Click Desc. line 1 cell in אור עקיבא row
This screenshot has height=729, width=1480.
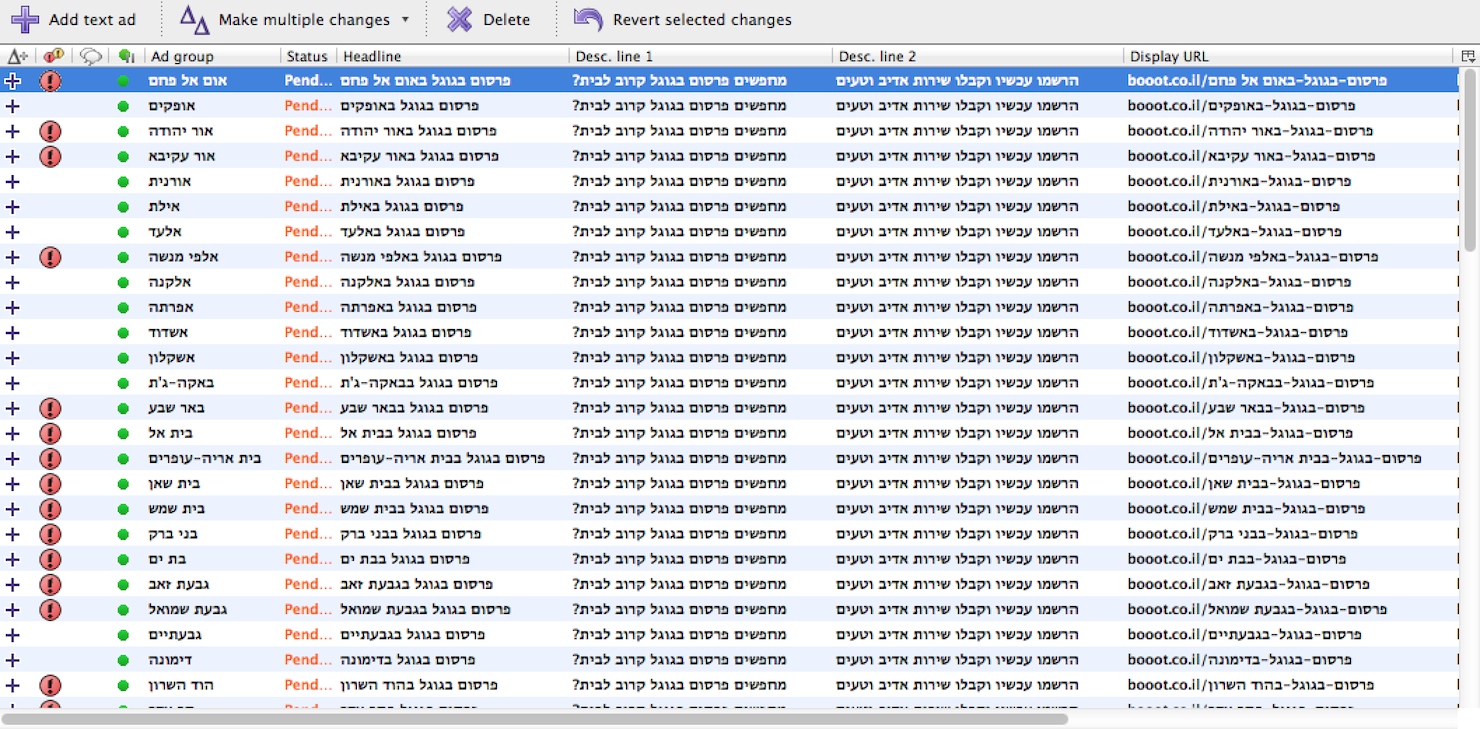[x=679, y=156]
